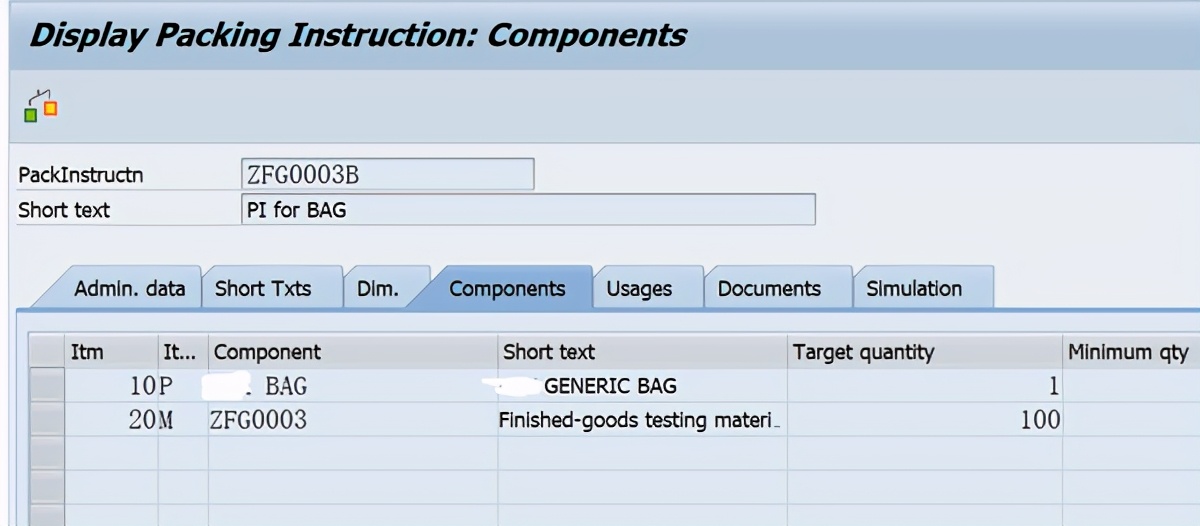Select row selector for item 20

[47, 420]
